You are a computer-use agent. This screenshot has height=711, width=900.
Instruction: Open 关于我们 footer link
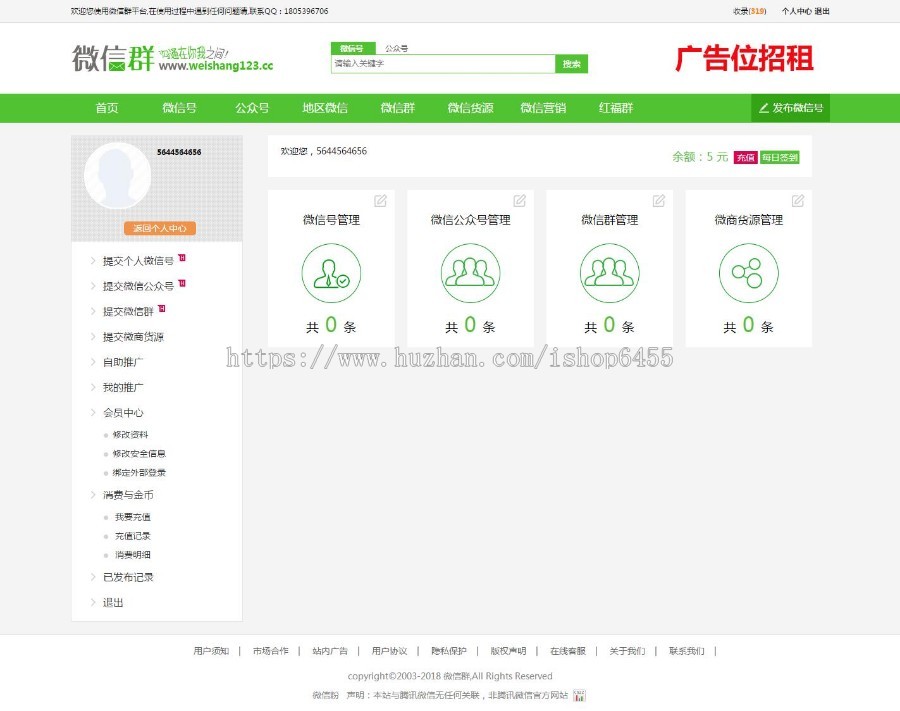point(627,651)
